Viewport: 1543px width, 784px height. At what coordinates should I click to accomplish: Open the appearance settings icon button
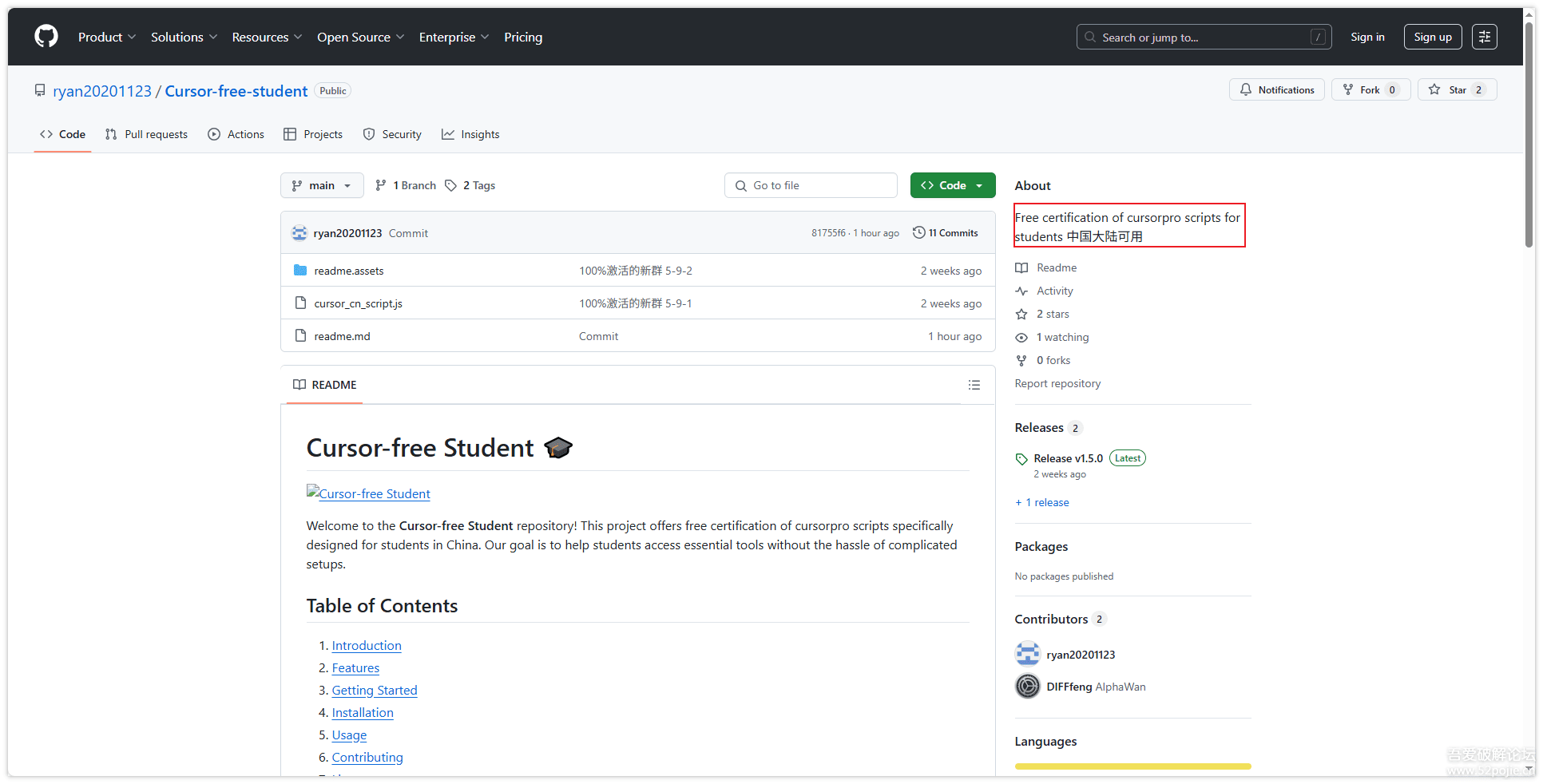click(1484, 37)
